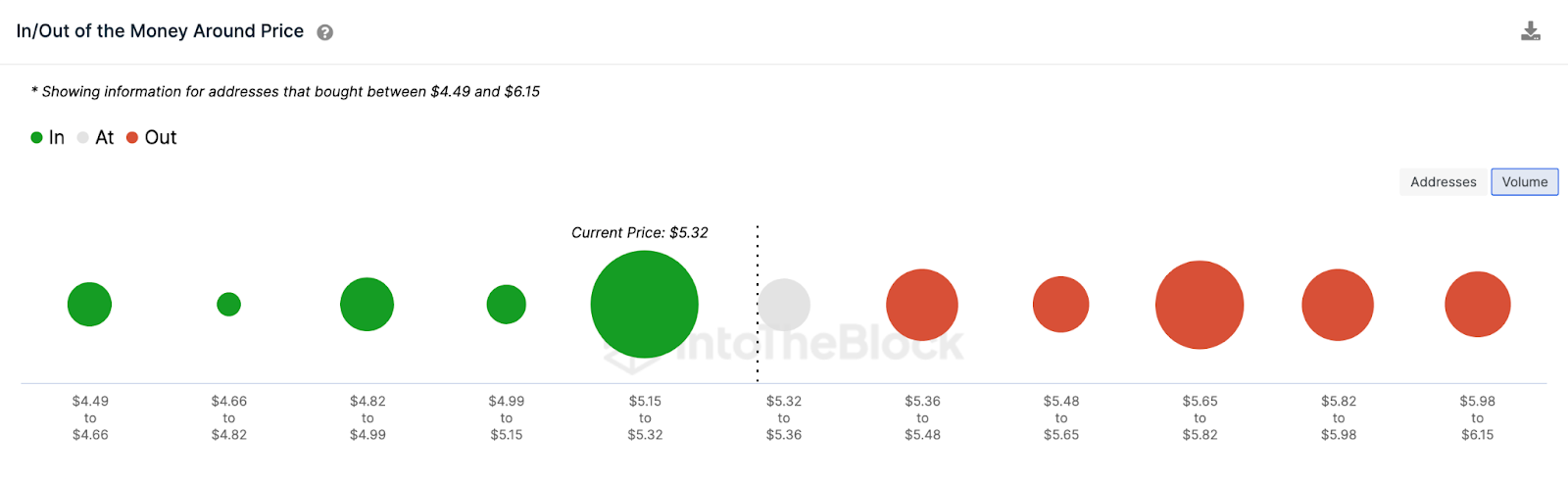
Task: Select the largest red $5.65 to $5.82 bubble
Action: point(1199,305)
